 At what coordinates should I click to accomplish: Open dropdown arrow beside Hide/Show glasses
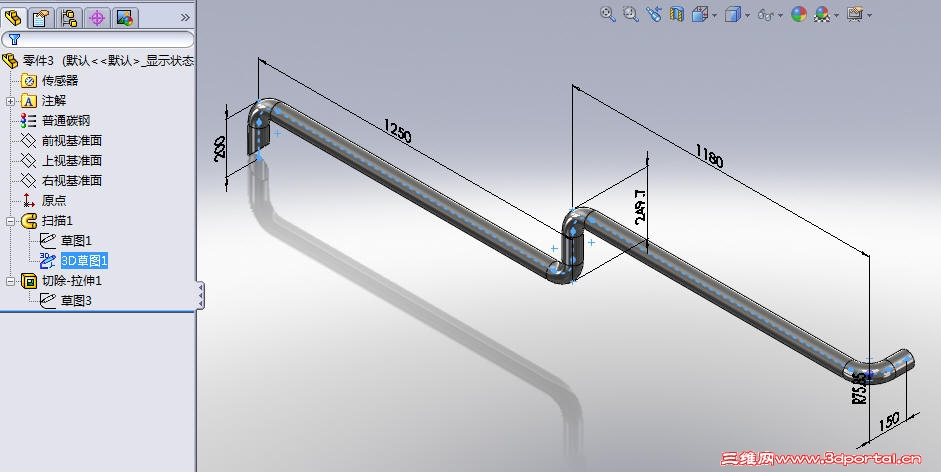coord(780,16)
